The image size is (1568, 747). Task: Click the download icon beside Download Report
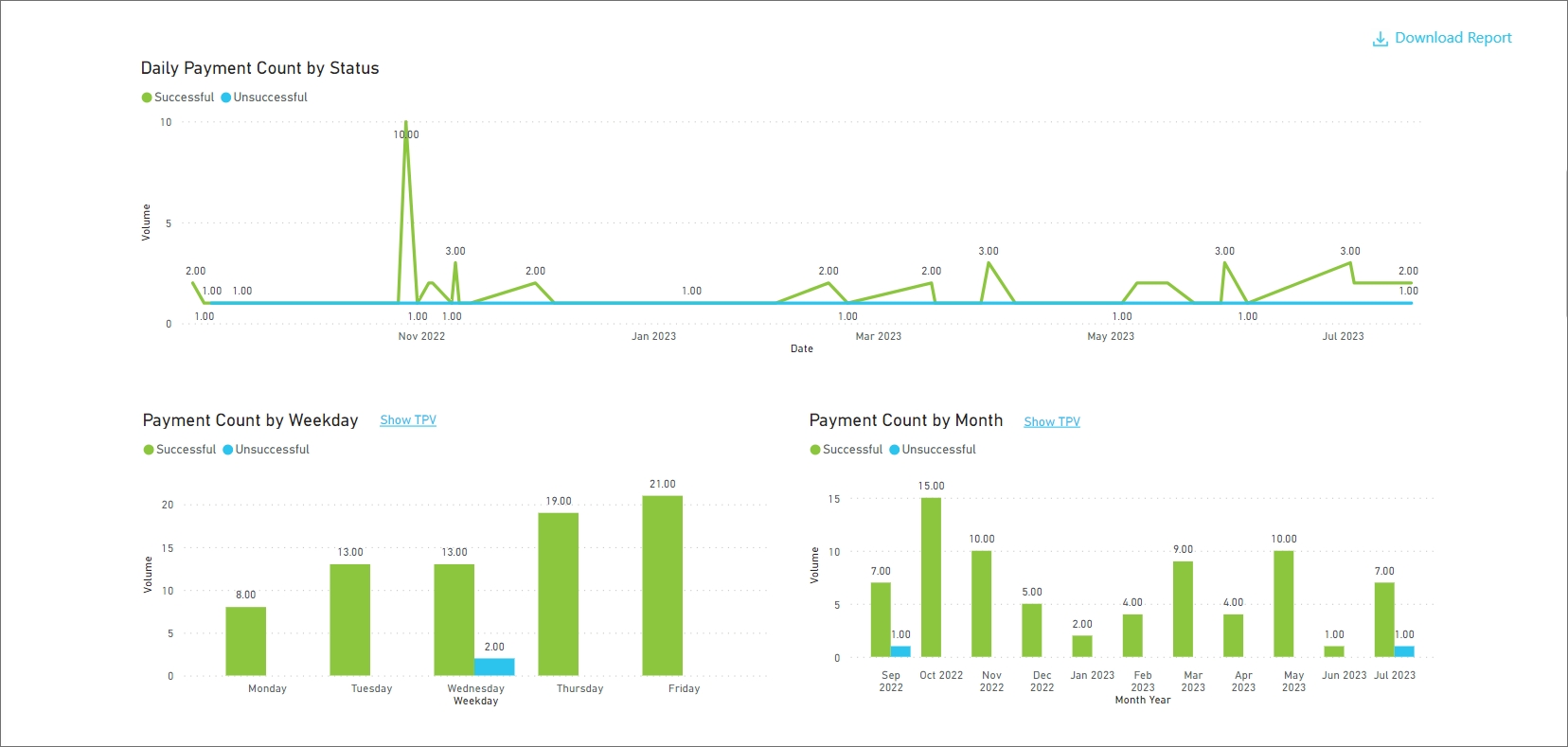(1381, 39)
